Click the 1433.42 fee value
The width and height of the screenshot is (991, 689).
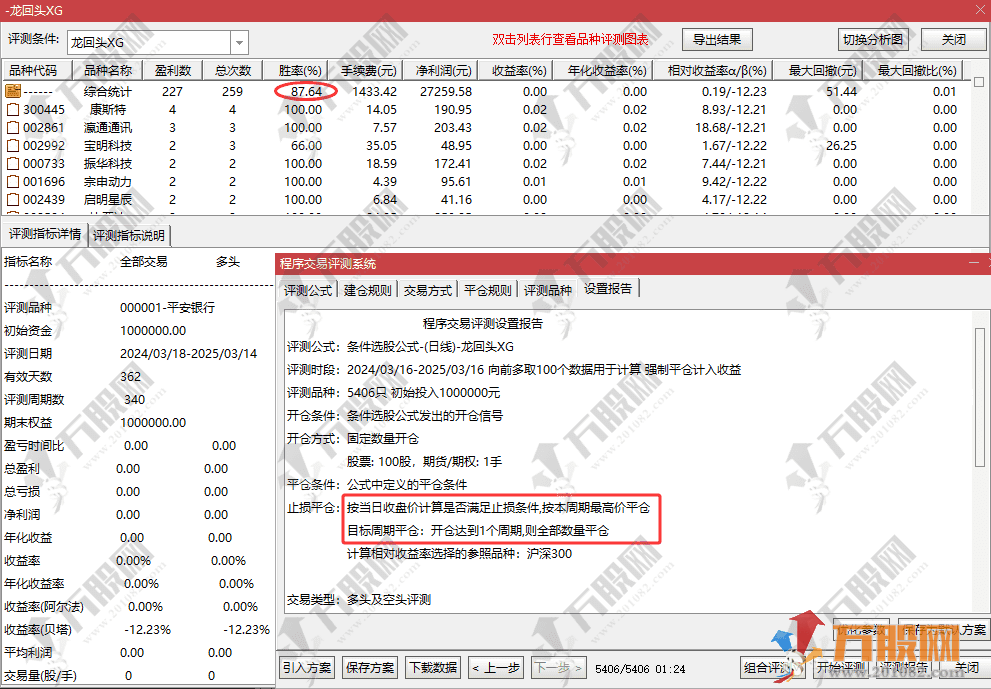374,92
